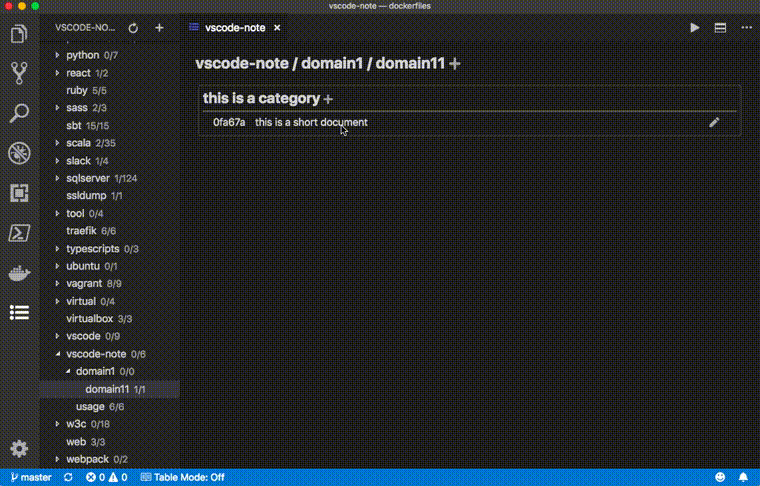This screenshot has width=760, height=486.
Task: Select the web 3/3 item
Action: [x=110, y=441]
